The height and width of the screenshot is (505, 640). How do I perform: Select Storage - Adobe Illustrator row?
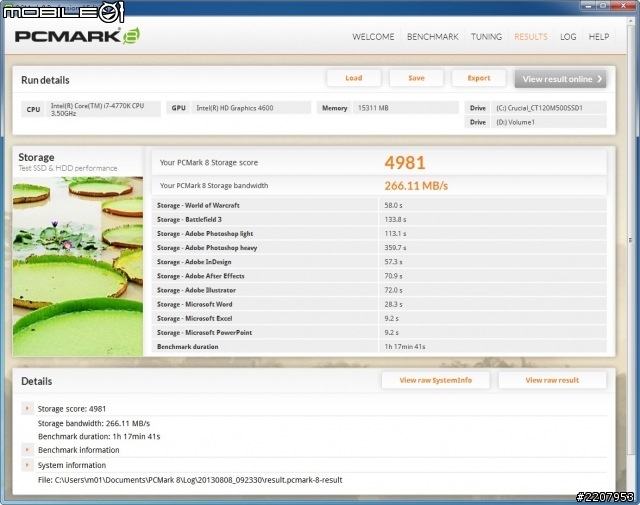(379, 290)
